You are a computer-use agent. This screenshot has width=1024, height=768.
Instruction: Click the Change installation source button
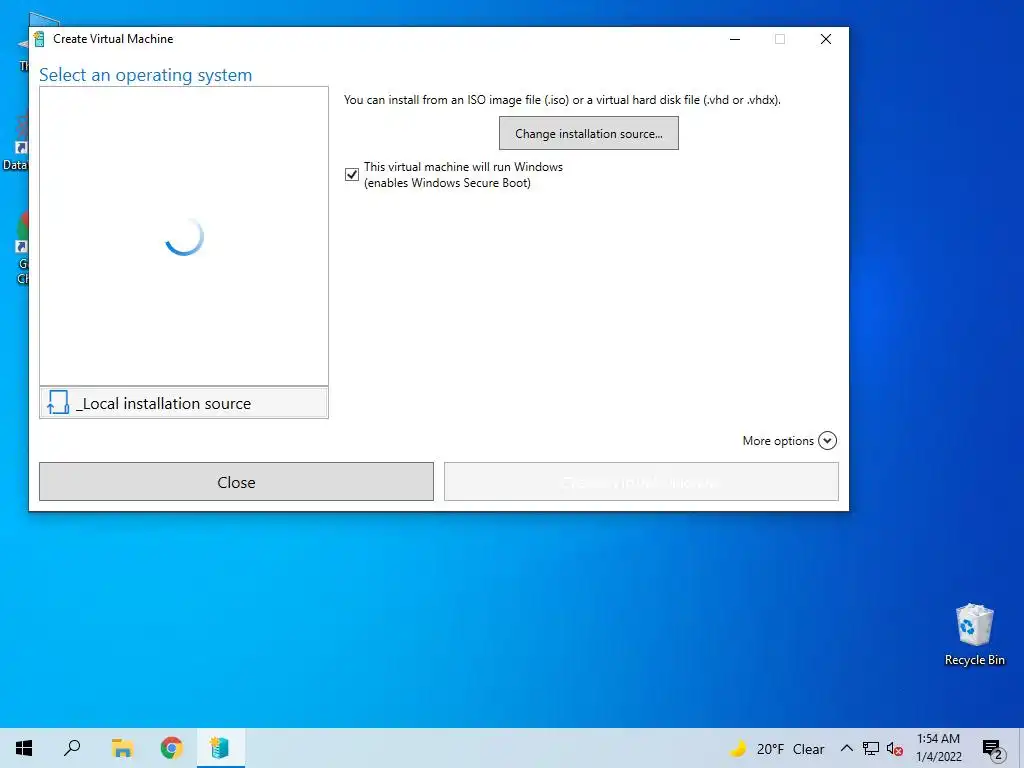pos(588,133)
